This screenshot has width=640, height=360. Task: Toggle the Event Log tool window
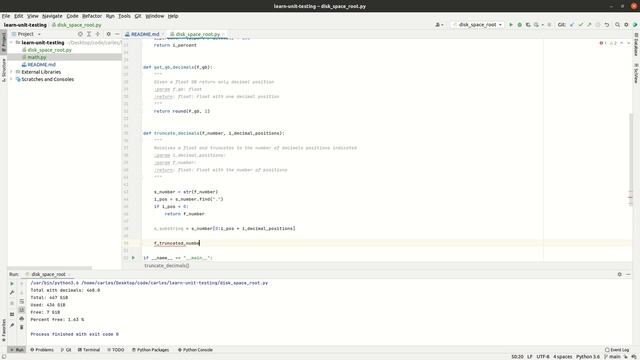click(617, 350)
